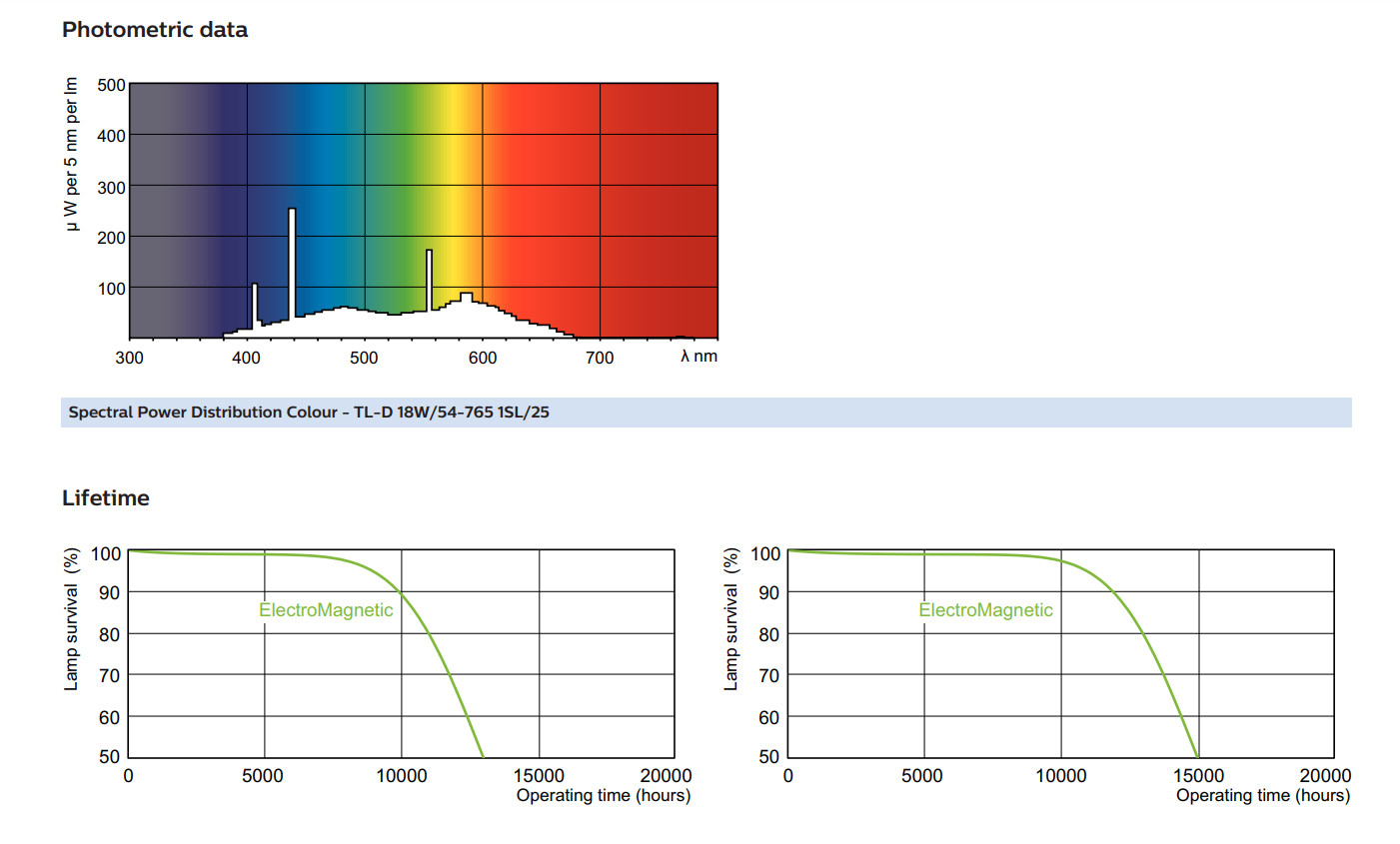The width and height of the screenshot is (1400, 844).
Task: Click the "λ nm" wavelength axis label
Action: click(699, 357)
